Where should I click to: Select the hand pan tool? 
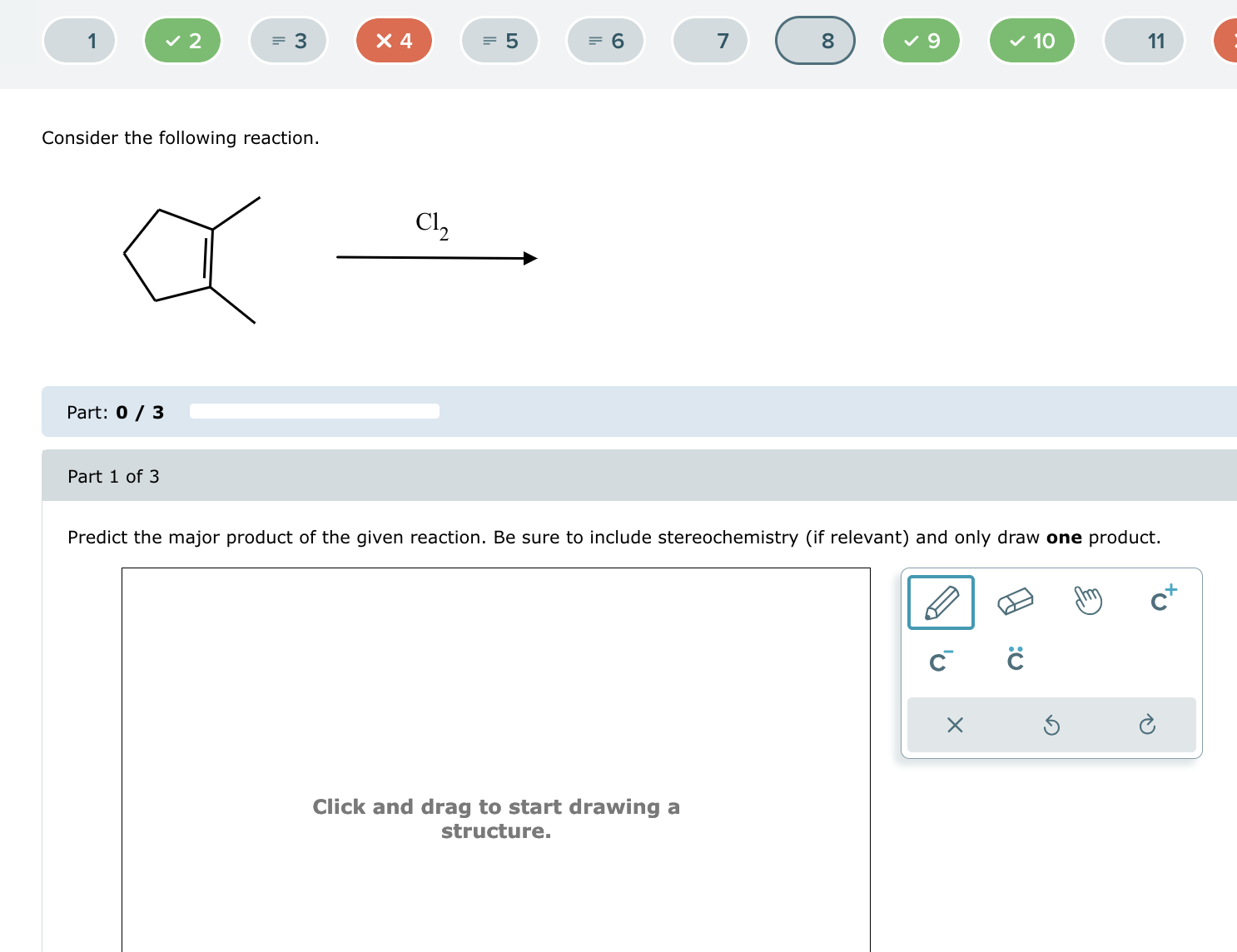[x=1087, y=600]
